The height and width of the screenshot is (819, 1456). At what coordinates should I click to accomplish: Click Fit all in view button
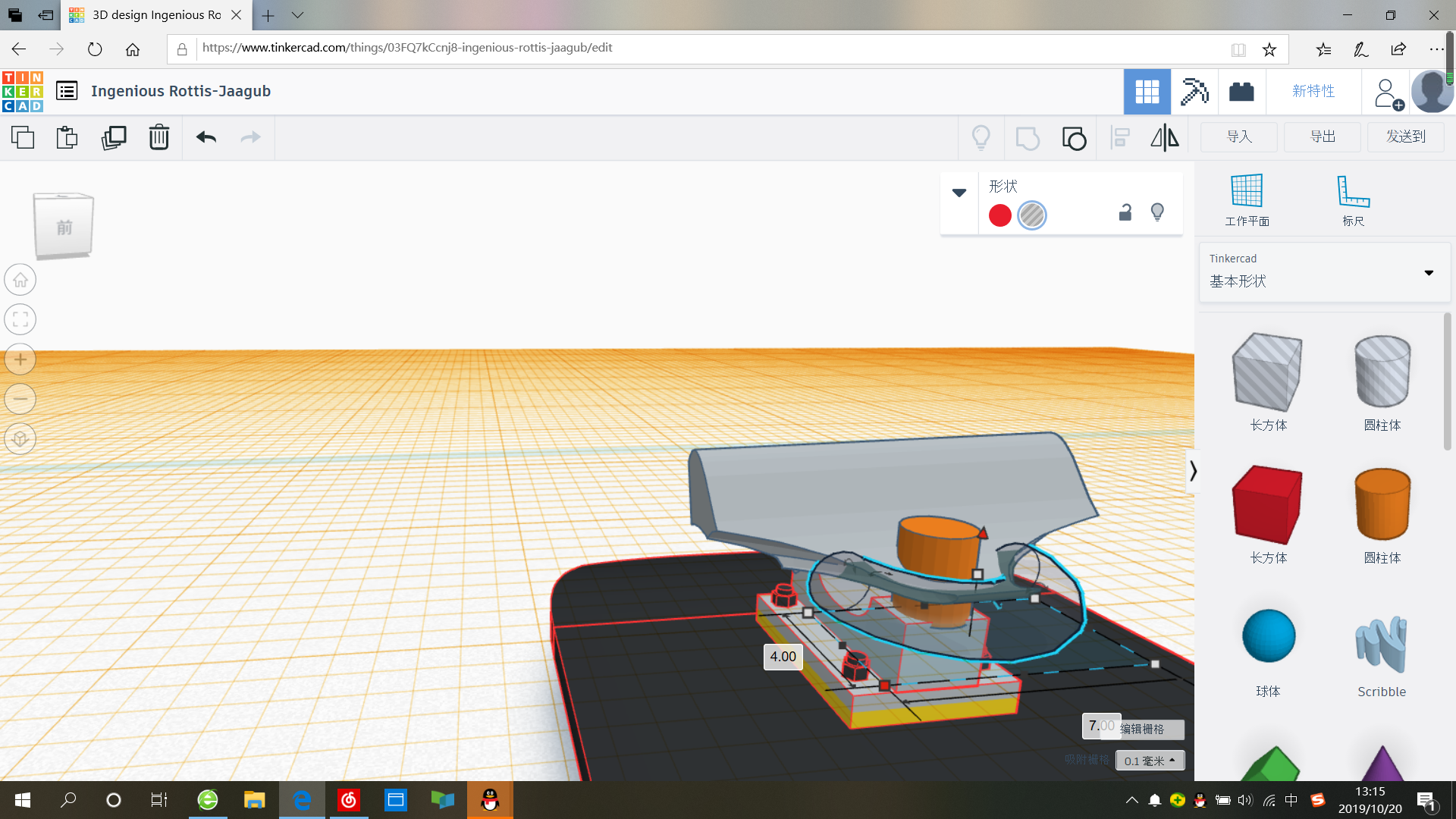[20, 319]
